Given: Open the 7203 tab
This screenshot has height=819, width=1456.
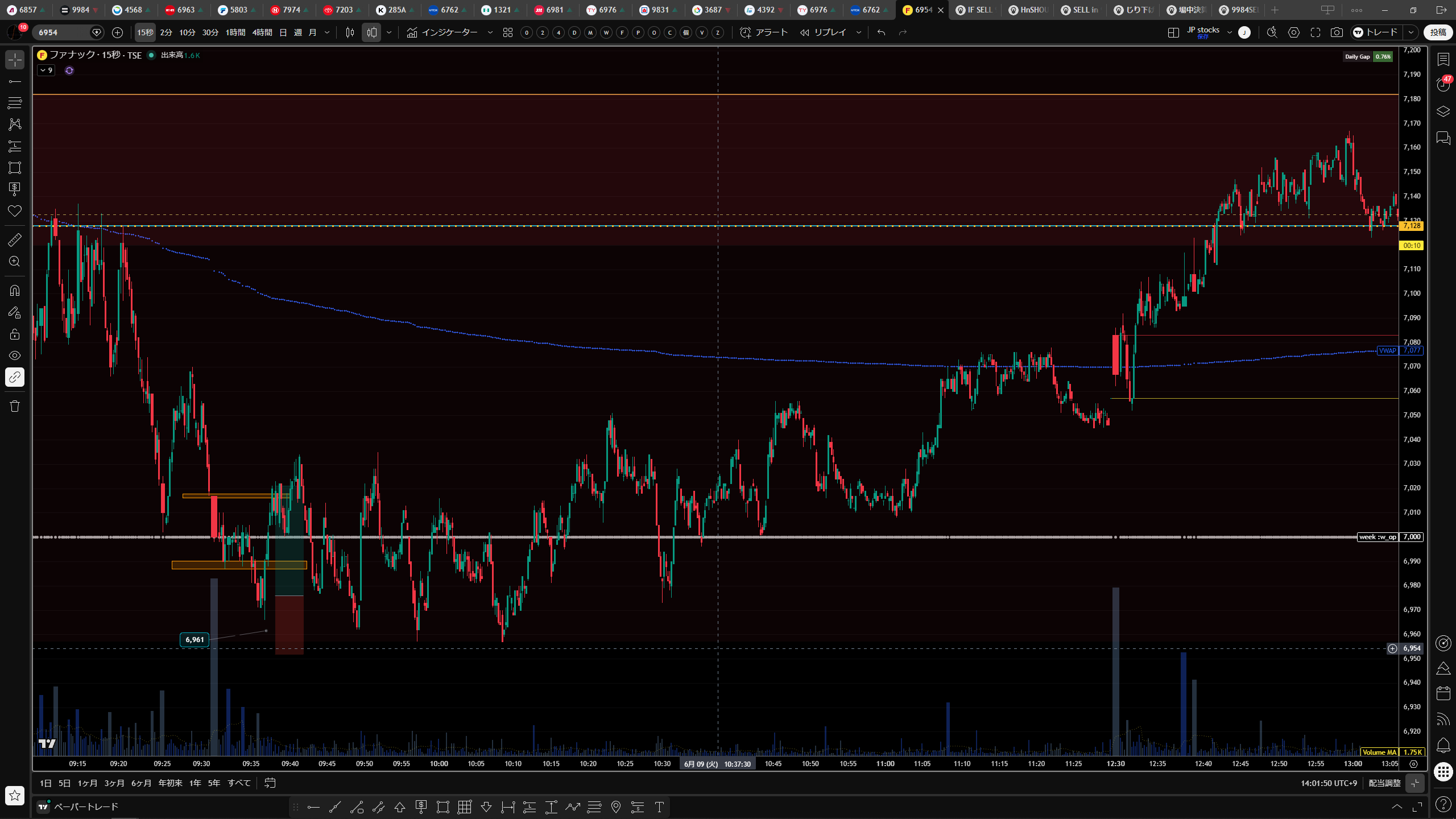Looking at the screenshot, I should [x=343, y=10].
